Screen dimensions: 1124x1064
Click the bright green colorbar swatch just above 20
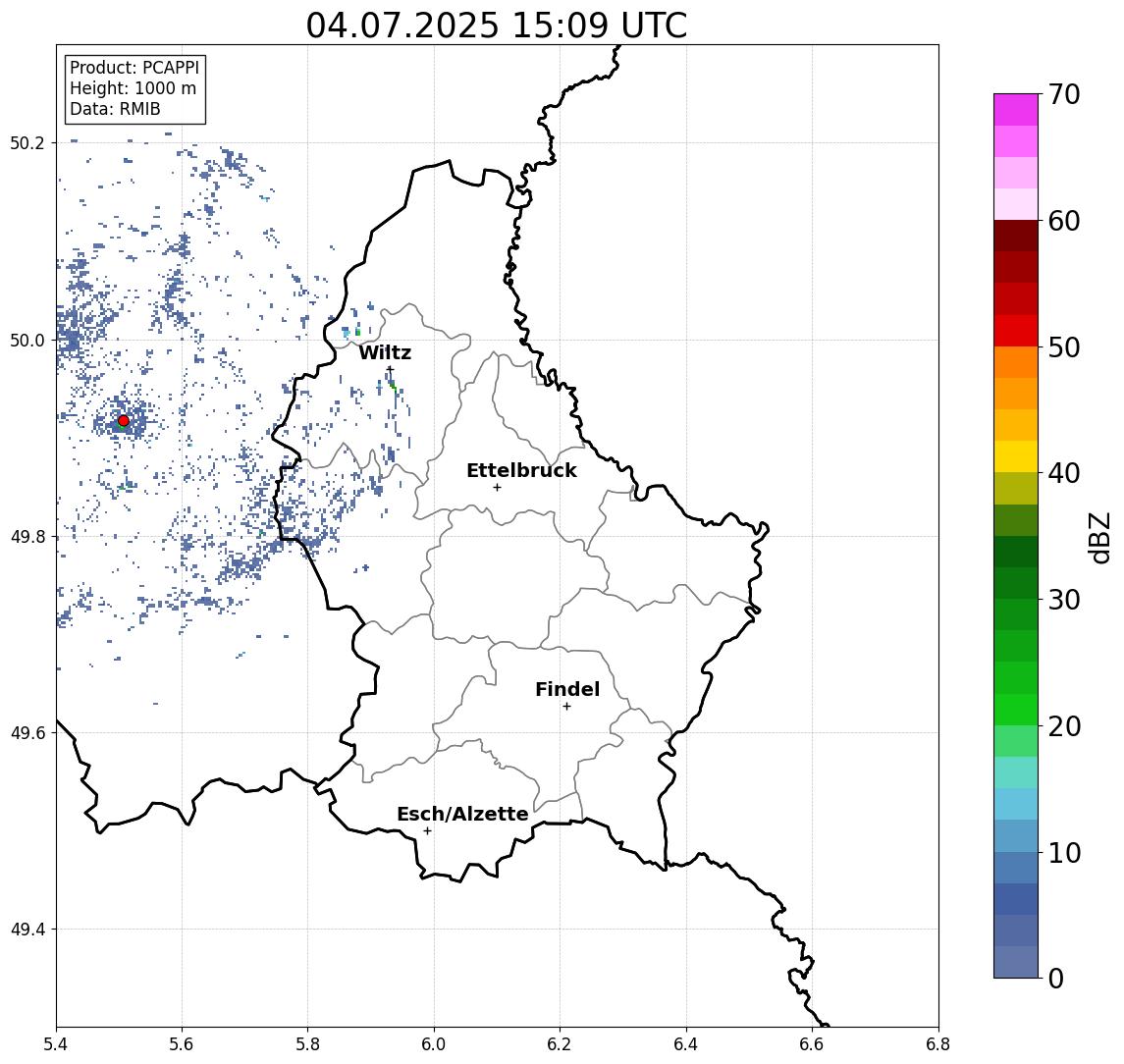click(x=1016, y=710)
